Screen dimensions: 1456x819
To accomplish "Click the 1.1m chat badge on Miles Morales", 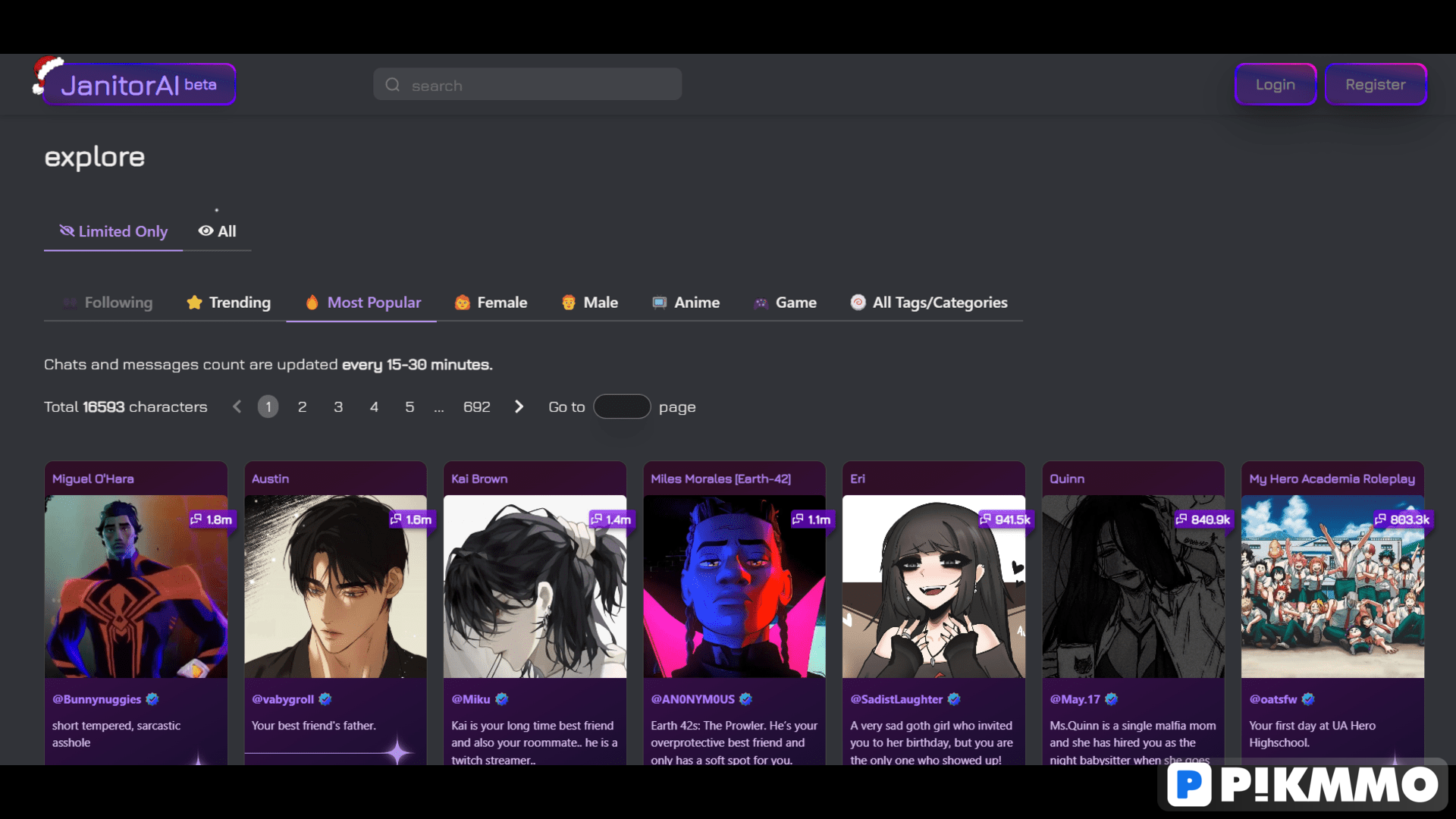I will (811, 519).
